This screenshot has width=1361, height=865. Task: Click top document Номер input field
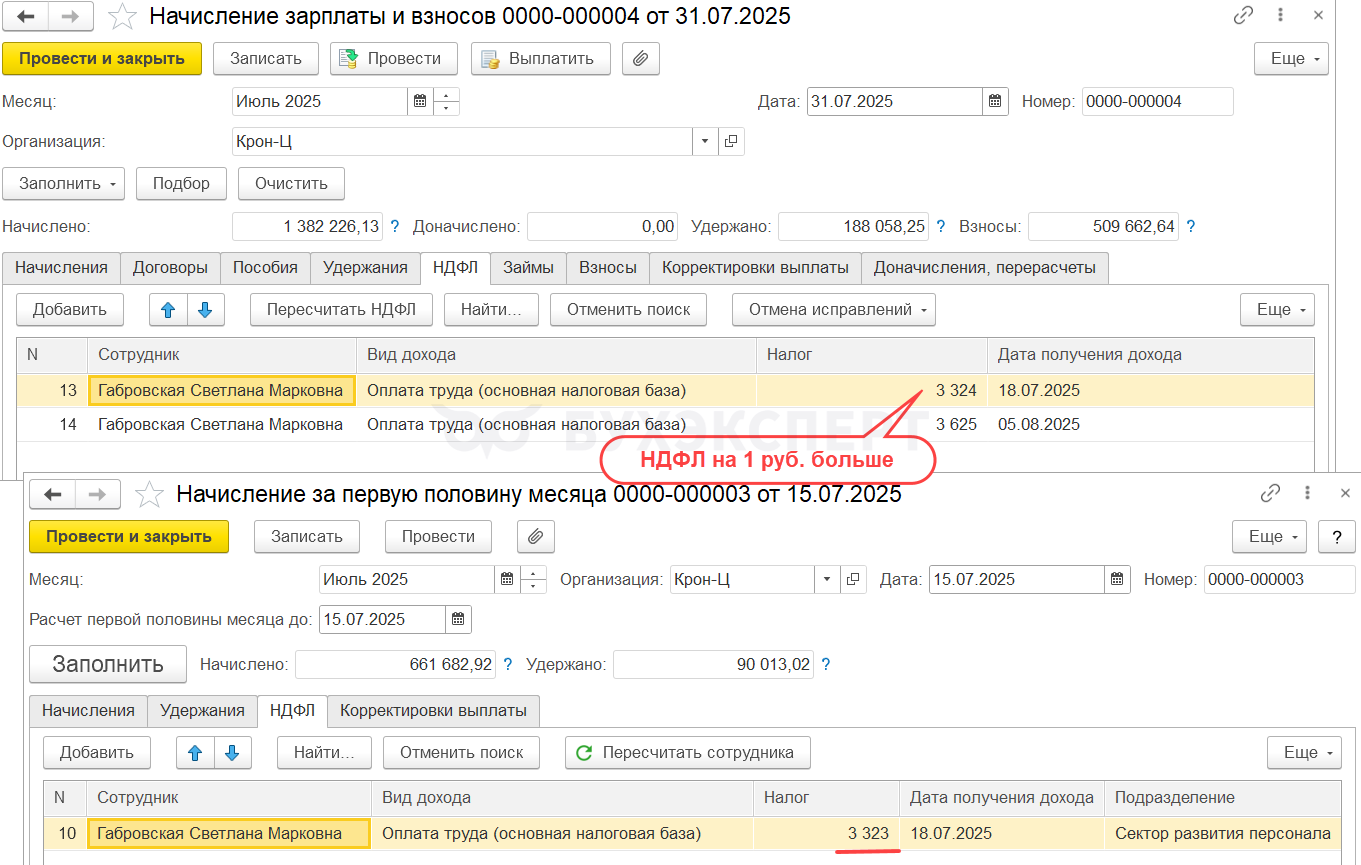pos(1157,101)
